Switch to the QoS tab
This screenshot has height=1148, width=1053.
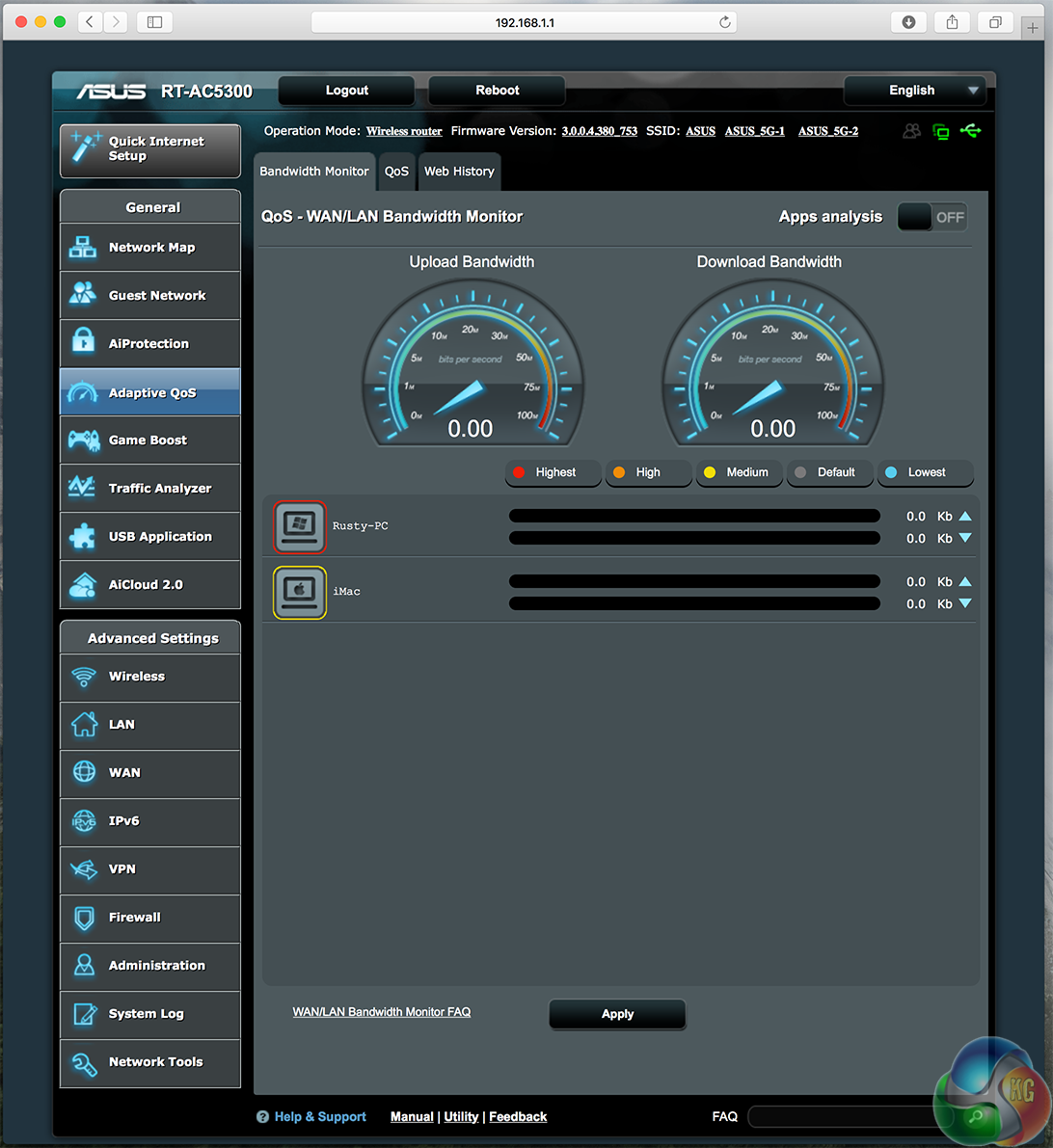(x=397, y=172)
